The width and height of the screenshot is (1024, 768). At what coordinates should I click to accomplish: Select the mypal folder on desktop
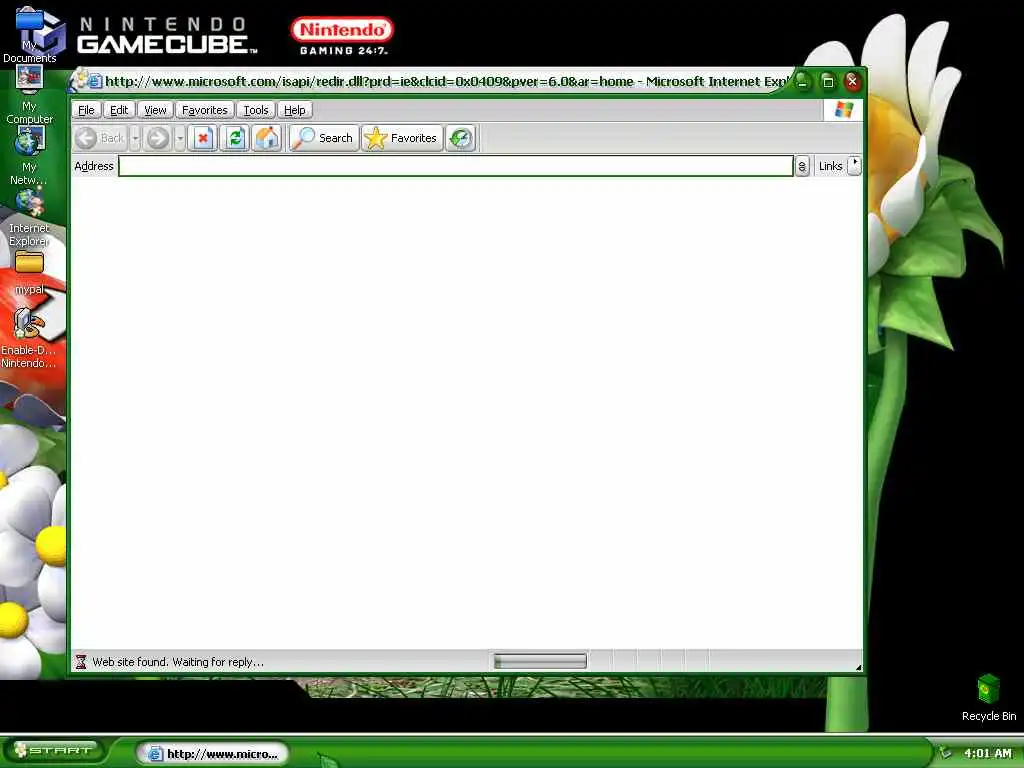click(29, 273)
